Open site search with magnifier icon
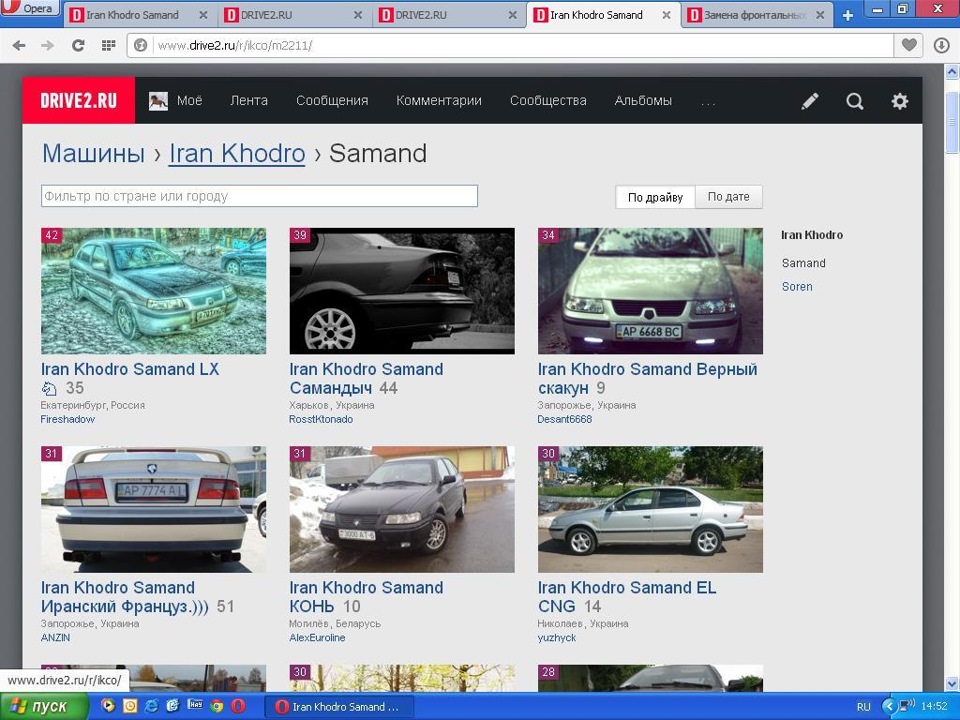Viewport: 960px width, 720px height. [x=855, y=101]
